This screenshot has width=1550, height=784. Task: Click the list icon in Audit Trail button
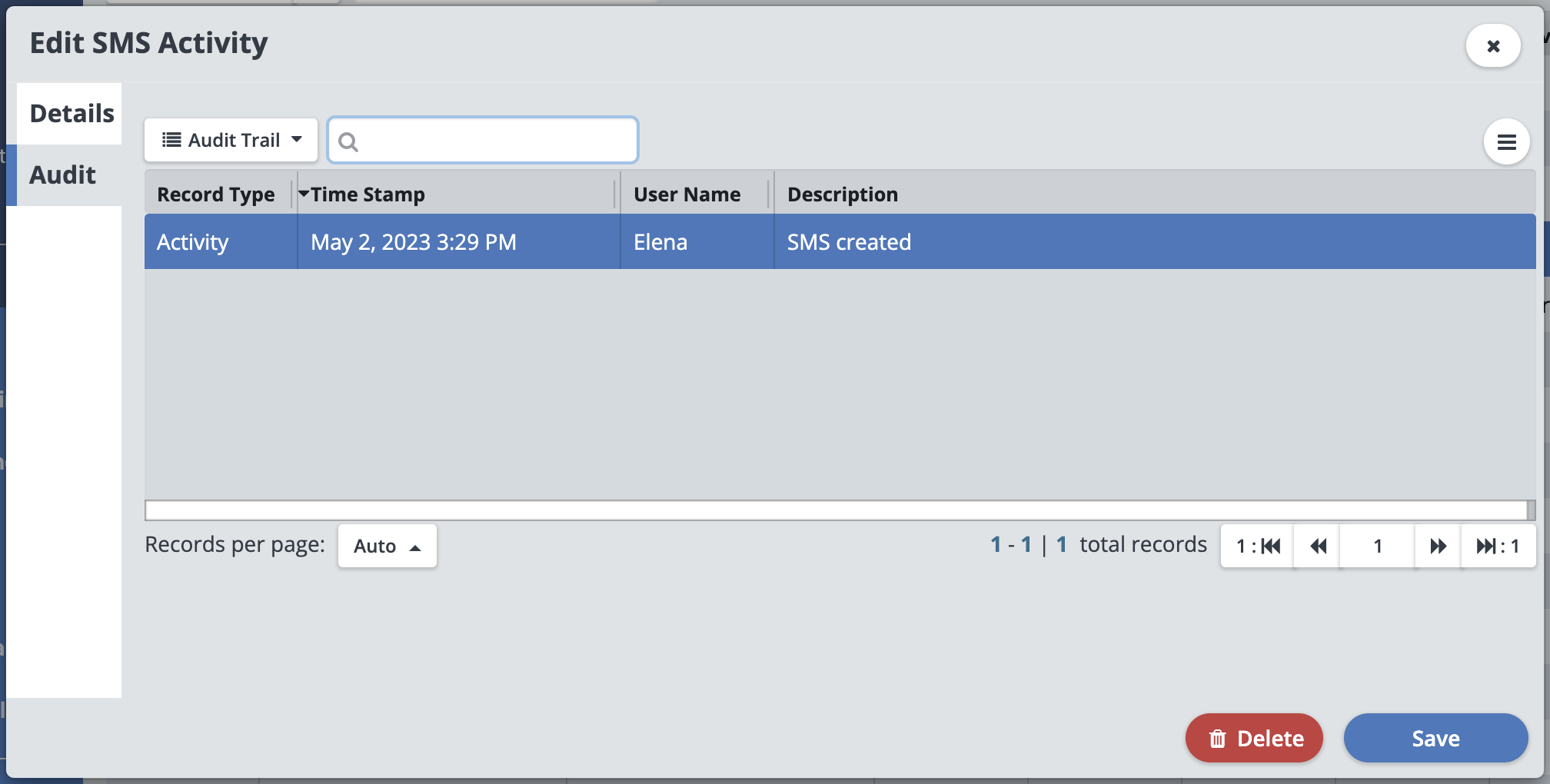click(171, 140)
